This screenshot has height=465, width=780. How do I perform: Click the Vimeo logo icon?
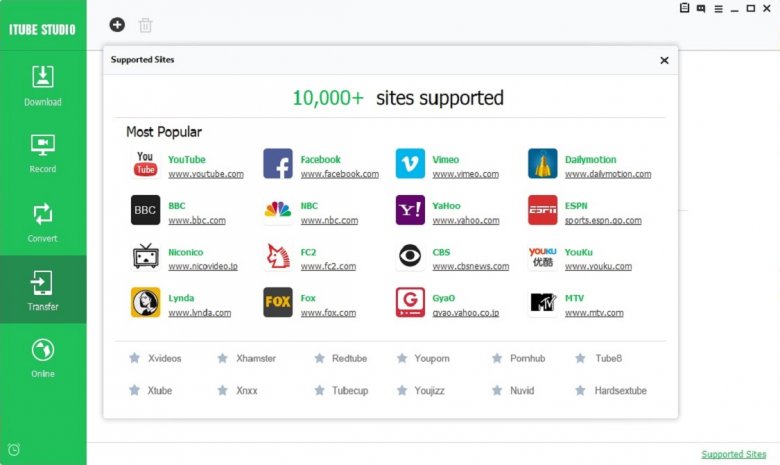pos(410,164)
